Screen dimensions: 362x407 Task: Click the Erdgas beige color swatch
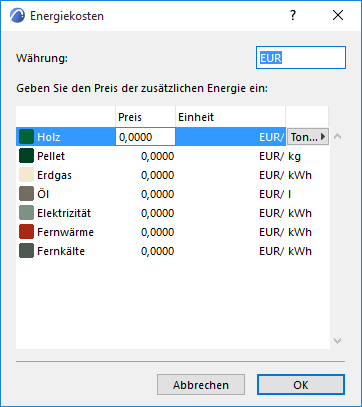click(x=26, y=175)
